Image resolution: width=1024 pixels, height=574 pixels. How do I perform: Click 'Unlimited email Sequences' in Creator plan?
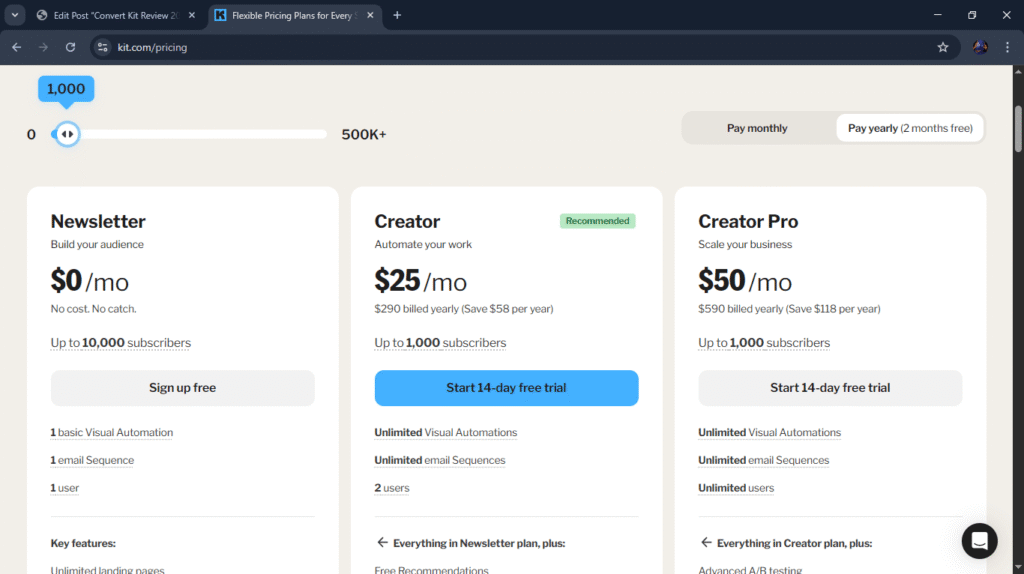[x=440, y=460]
